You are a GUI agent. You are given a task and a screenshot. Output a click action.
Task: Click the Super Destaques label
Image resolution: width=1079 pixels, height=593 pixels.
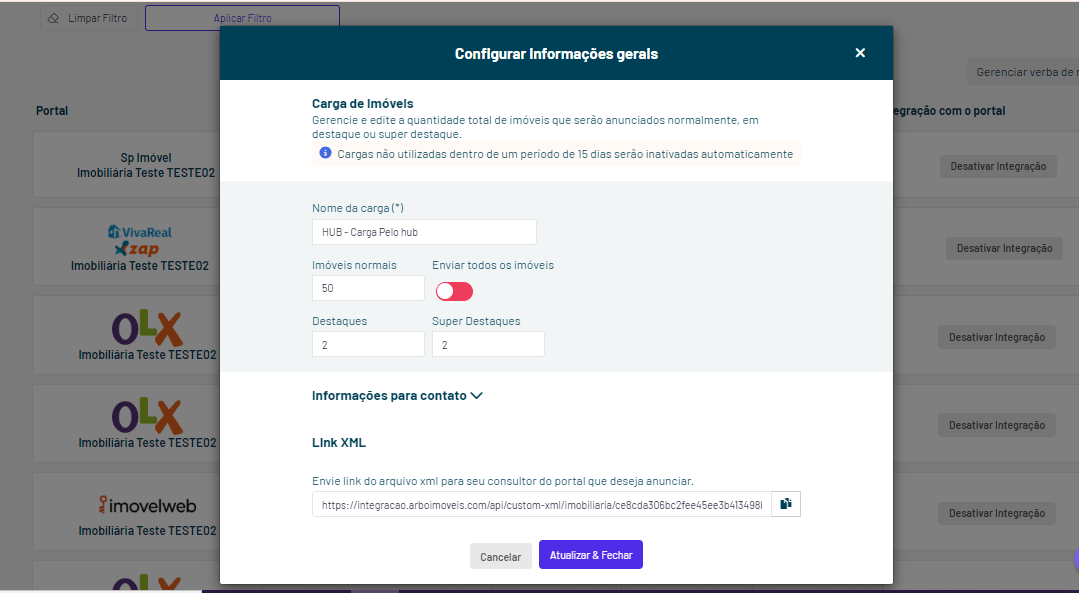476,321
